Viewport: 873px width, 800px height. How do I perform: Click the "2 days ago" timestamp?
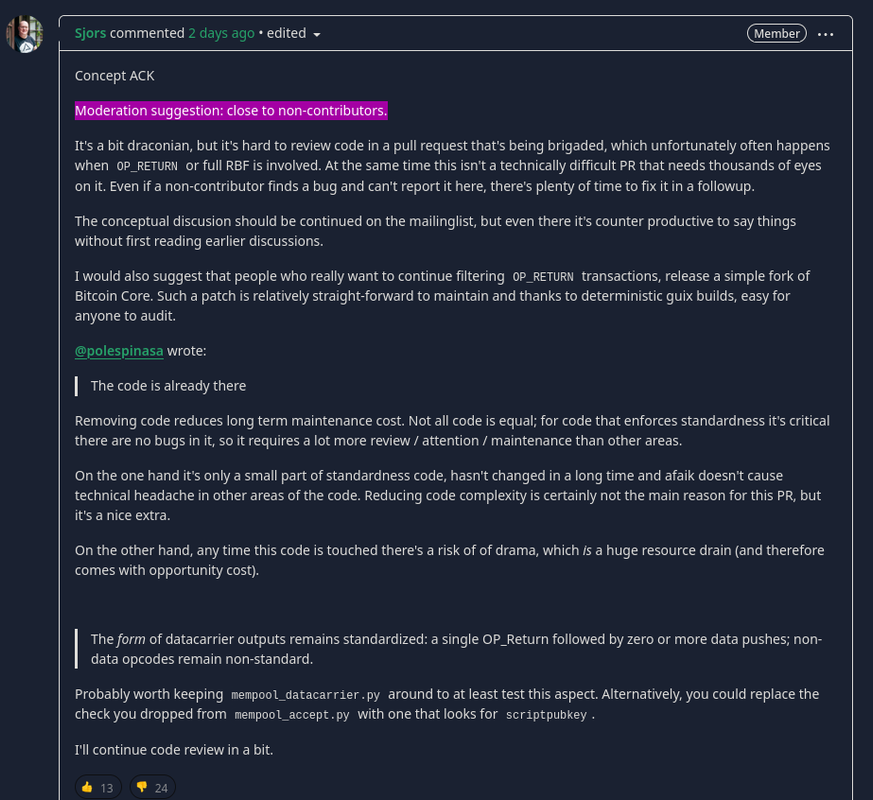pos(221,33)
